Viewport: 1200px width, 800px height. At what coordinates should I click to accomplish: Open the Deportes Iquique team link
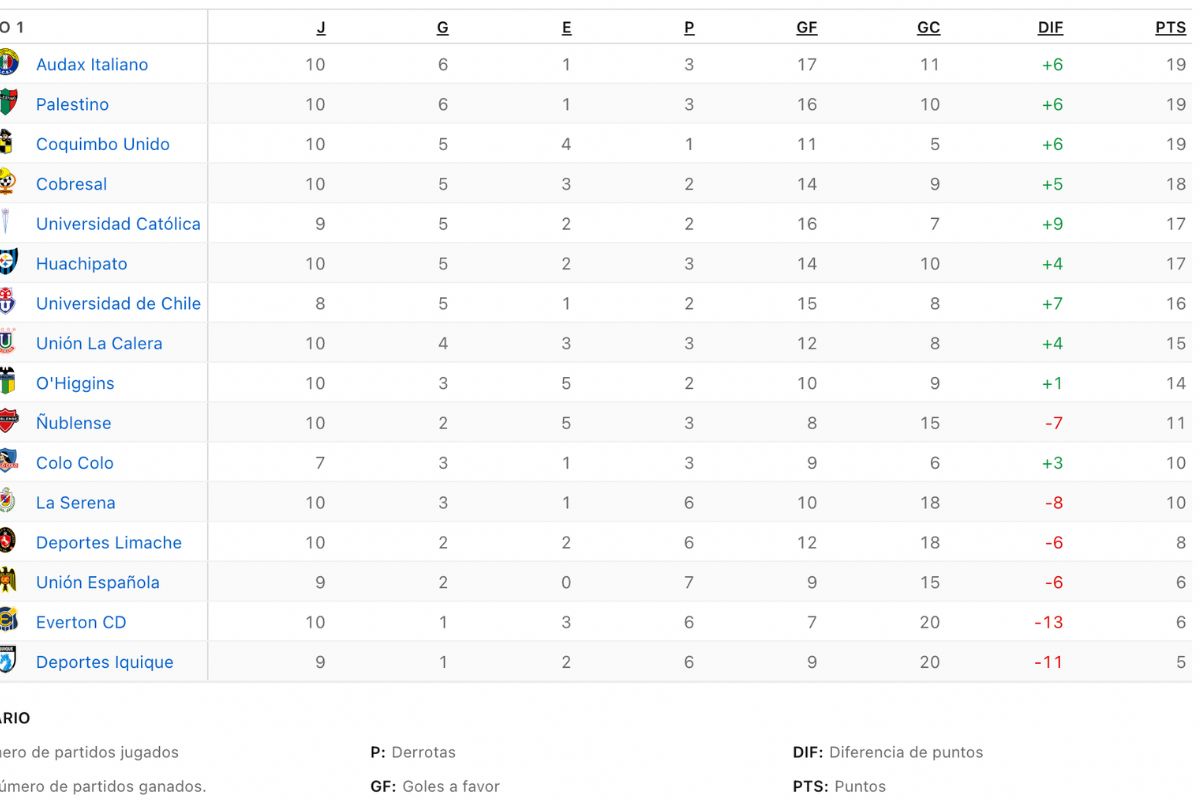point(105,662)
